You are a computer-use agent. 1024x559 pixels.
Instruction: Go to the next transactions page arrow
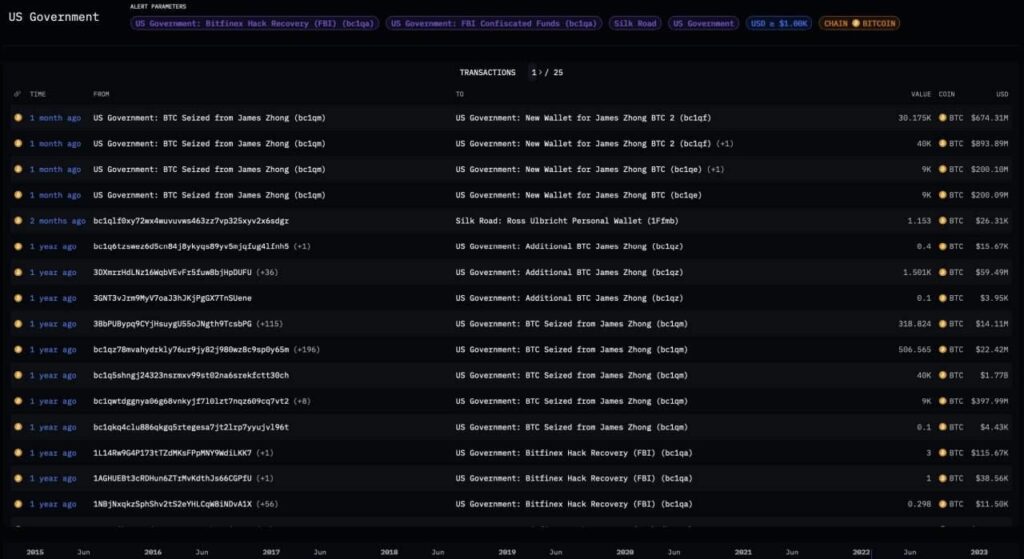[x=540, y=73]
